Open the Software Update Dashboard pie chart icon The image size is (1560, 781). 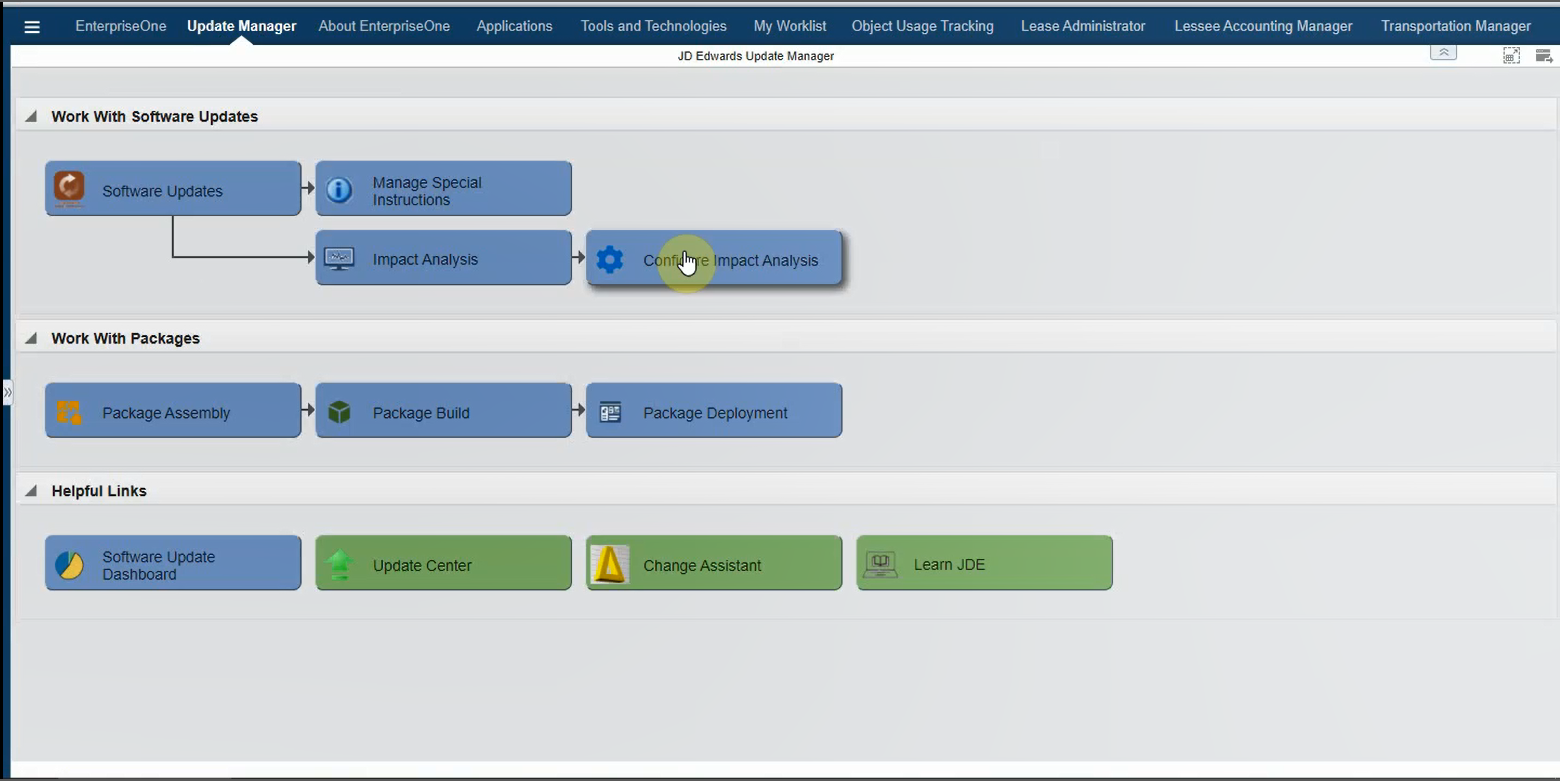coord(70,565)
